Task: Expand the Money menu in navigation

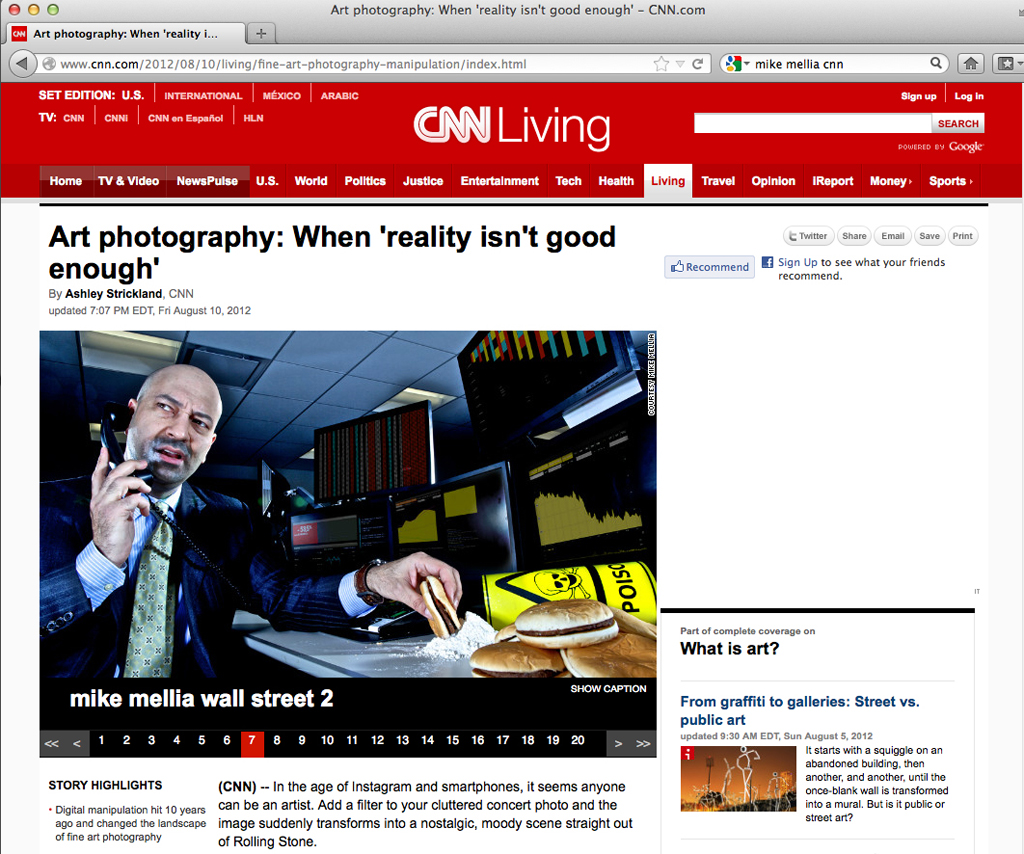Action: (x=890, y=181)
